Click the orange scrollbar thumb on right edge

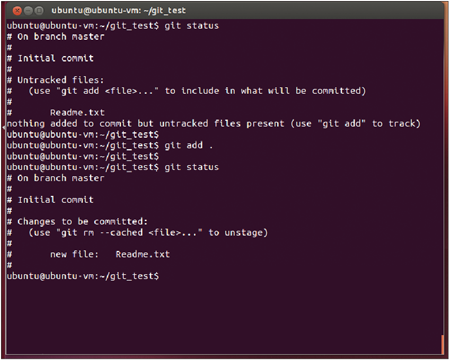(443, 344)
